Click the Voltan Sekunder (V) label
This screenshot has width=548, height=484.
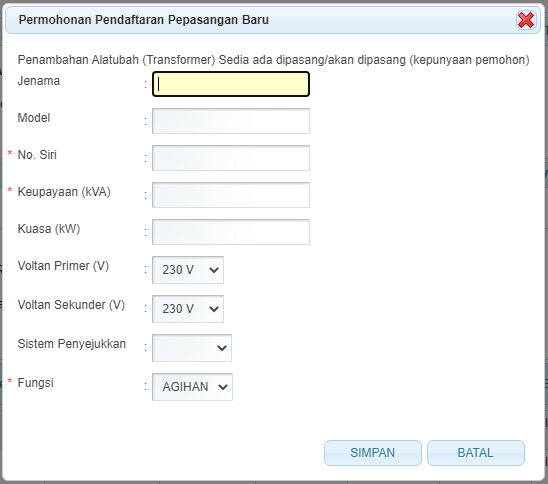tap(71, 305)
